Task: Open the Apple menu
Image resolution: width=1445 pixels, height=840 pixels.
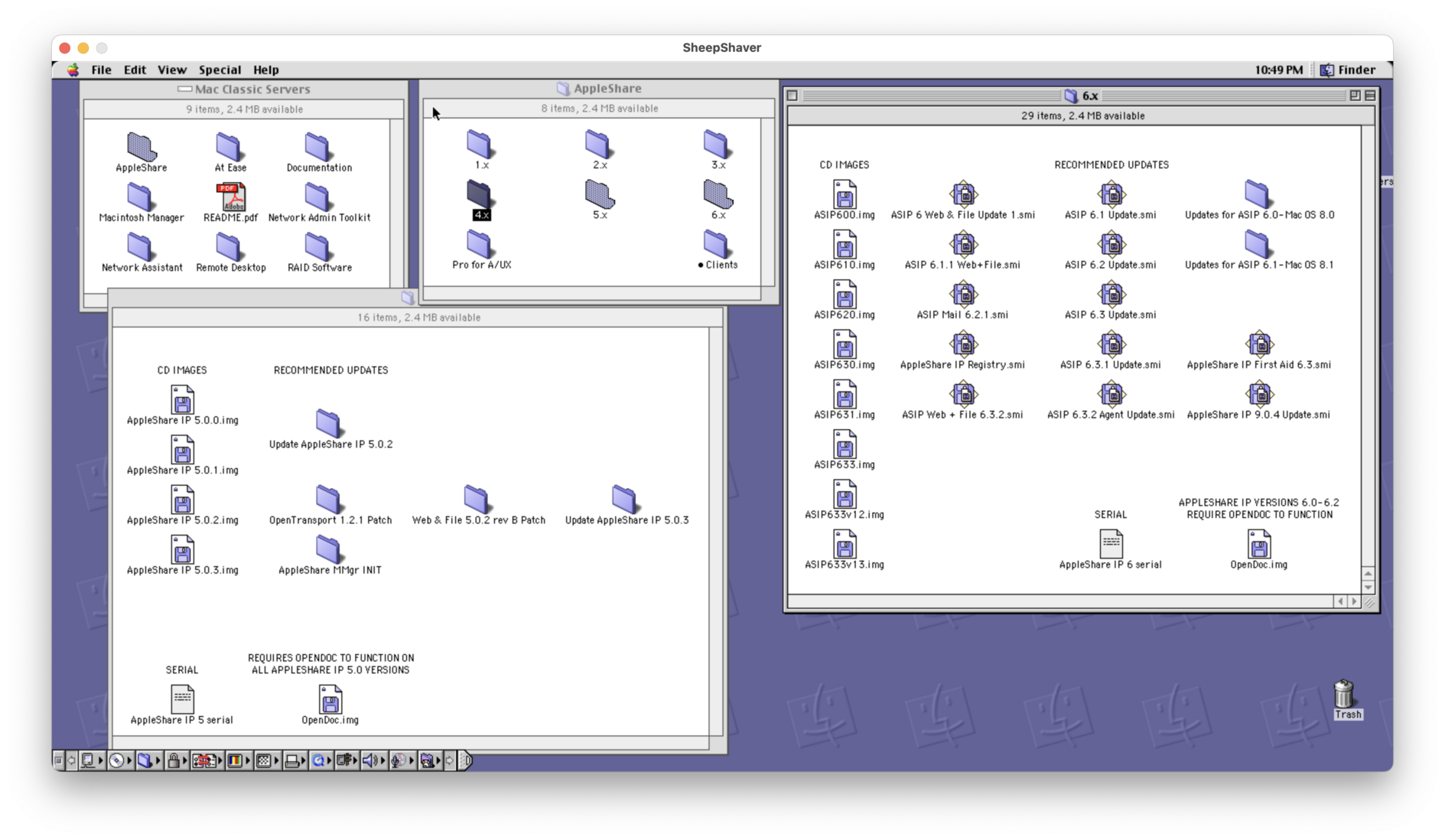Action: 73,70
